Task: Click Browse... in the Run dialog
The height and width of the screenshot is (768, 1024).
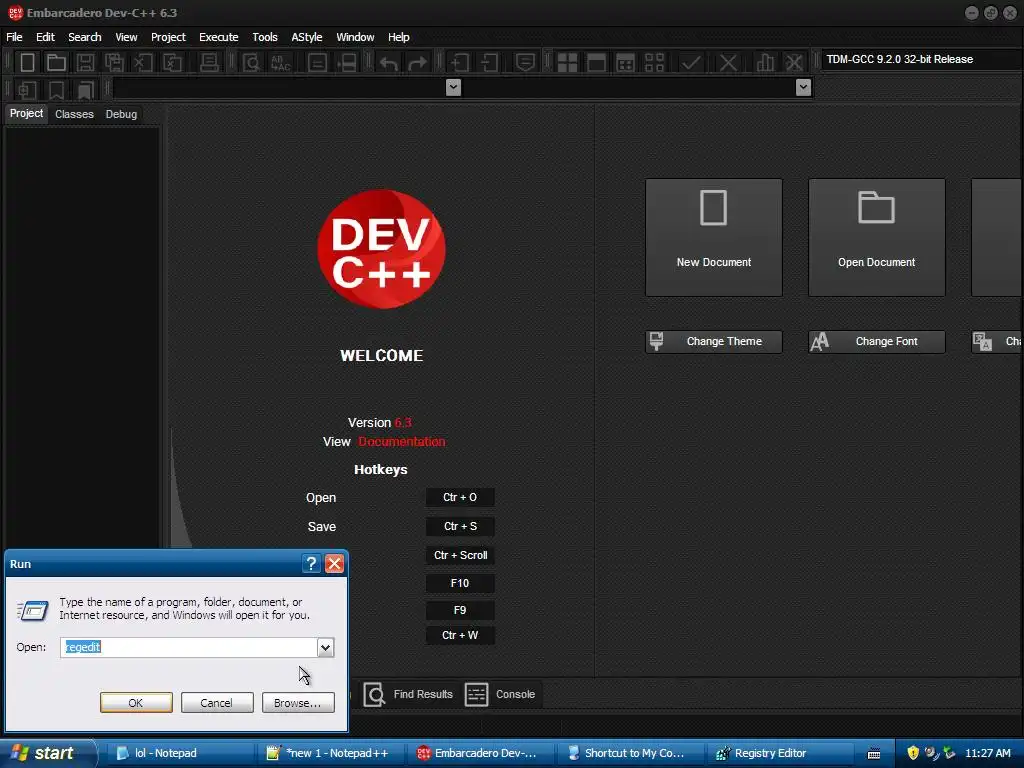Action: coord(298,703)
